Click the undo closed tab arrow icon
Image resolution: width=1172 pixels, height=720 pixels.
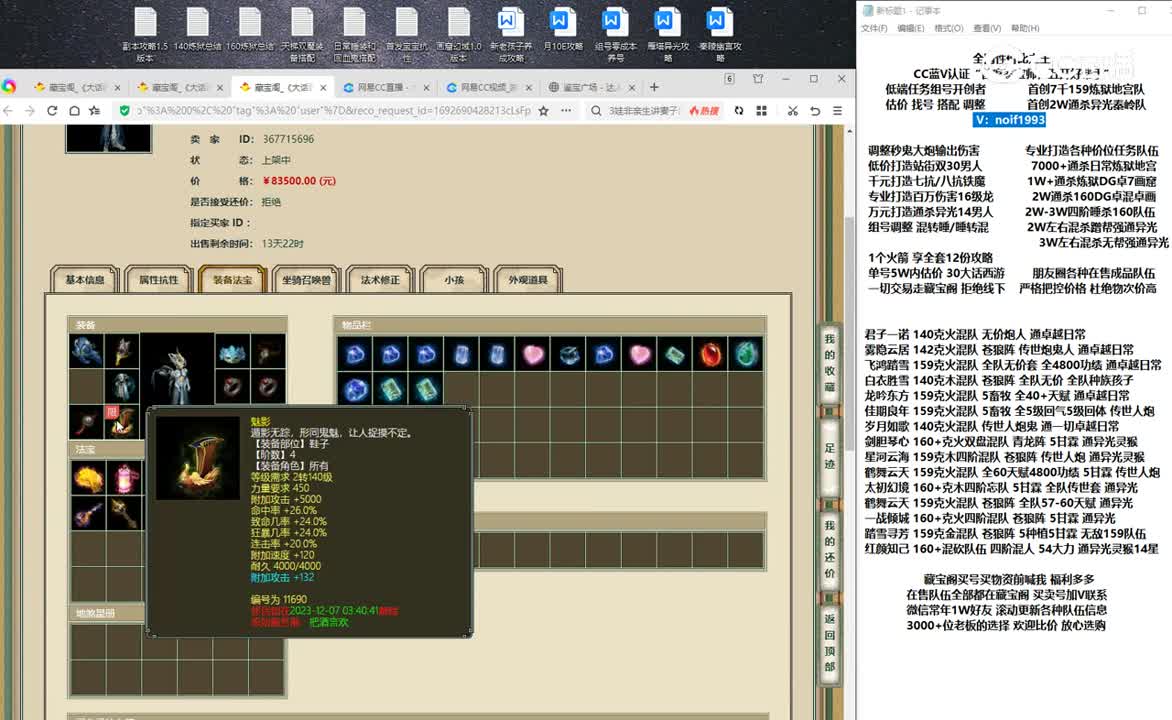815,111
